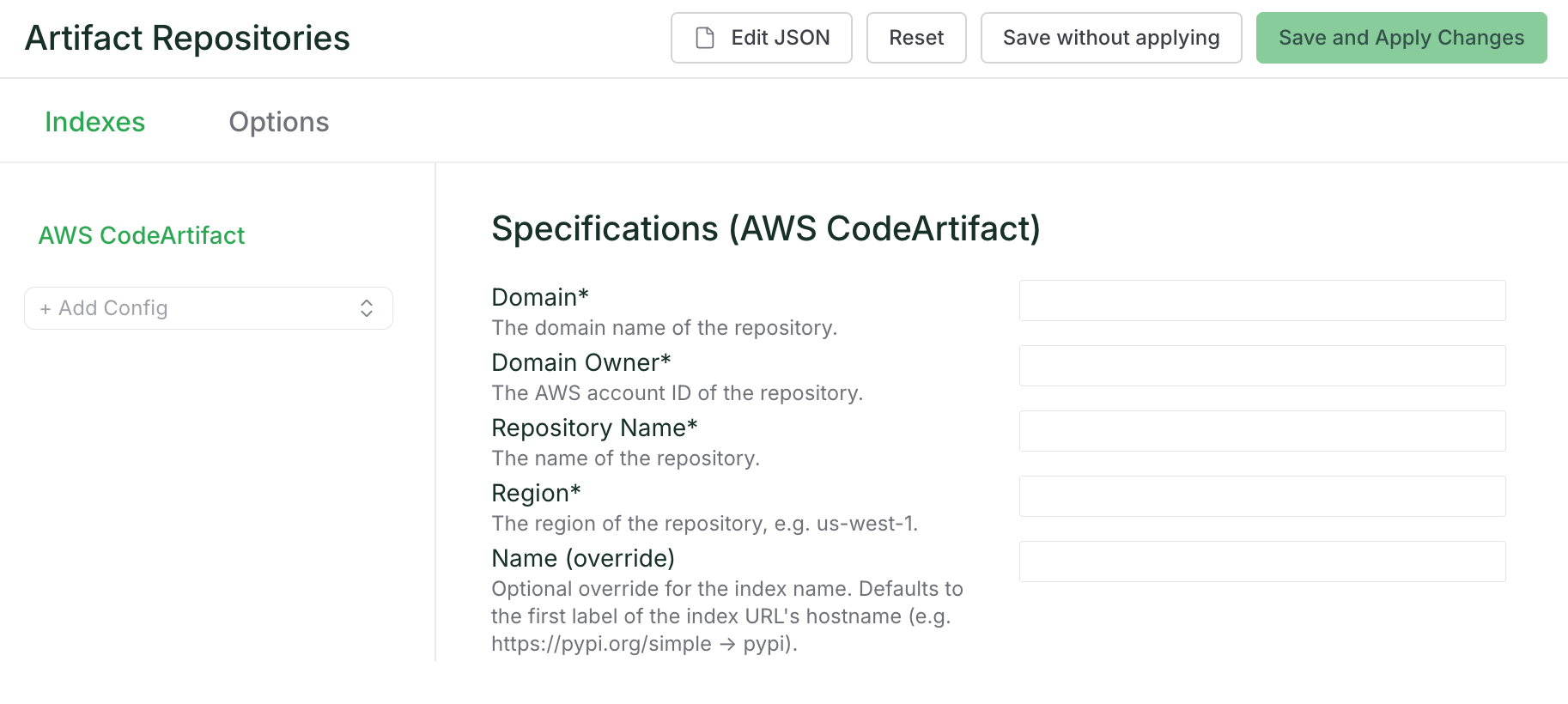This screenshot has width=1568, height=704.
Task: Click Save without applying button
Action: [x=1111, y=38]
